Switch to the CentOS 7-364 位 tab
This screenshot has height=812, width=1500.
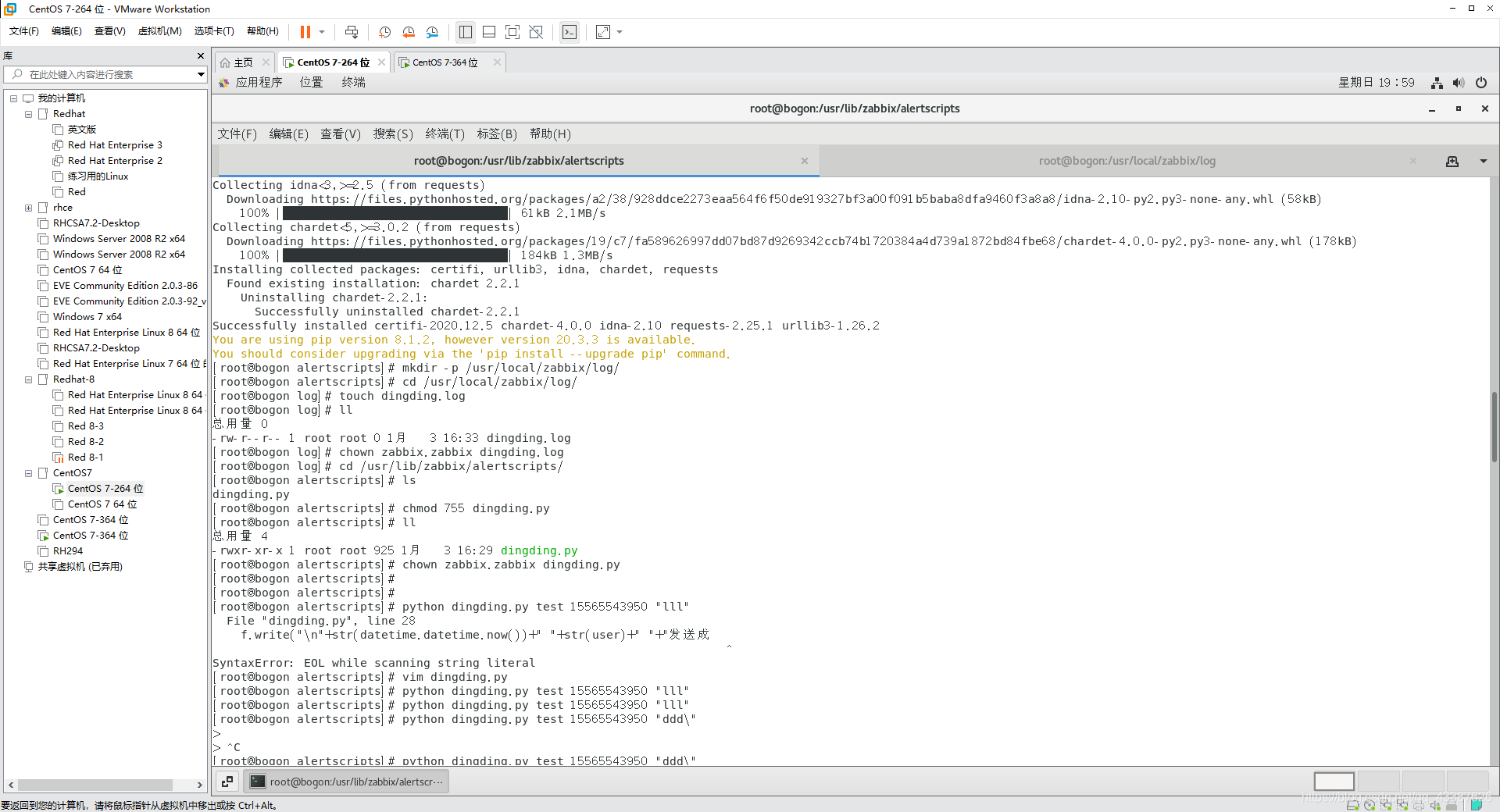(445, 62)
